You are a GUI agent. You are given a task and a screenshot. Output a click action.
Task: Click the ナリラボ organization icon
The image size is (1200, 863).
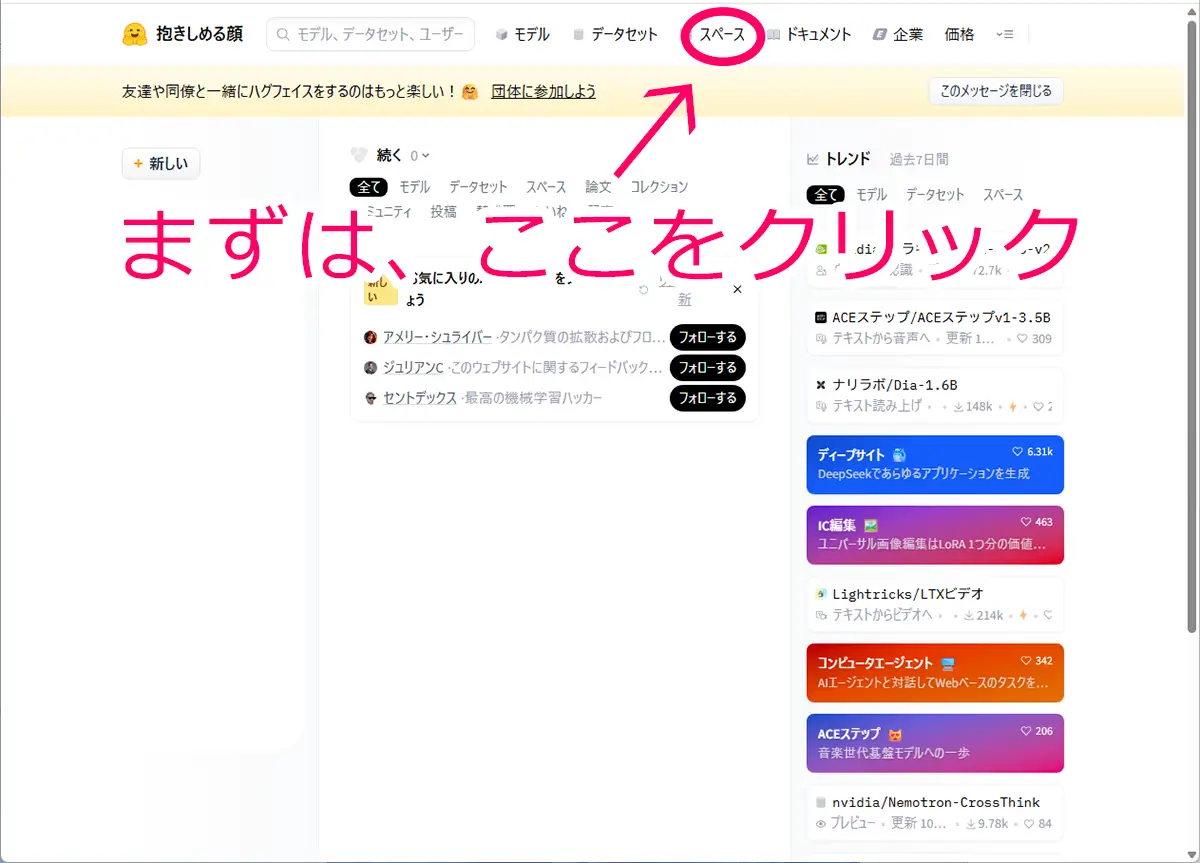pyautogui.click(x=821, y=384)
